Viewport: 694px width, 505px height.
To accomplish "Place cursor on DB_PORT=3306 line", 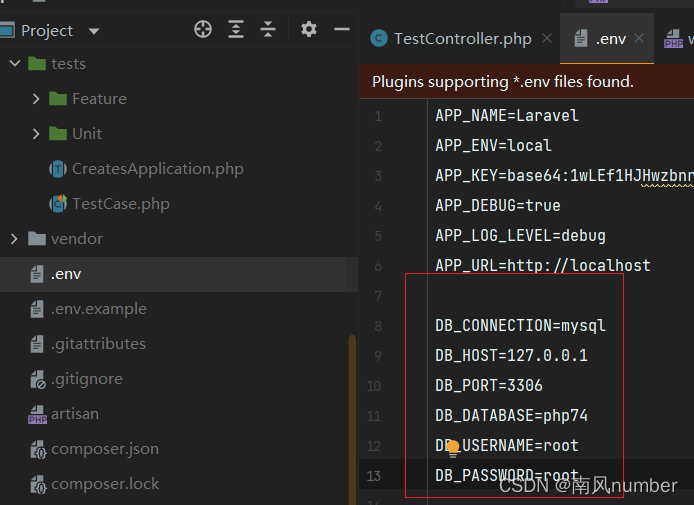I will click(489, 385).
